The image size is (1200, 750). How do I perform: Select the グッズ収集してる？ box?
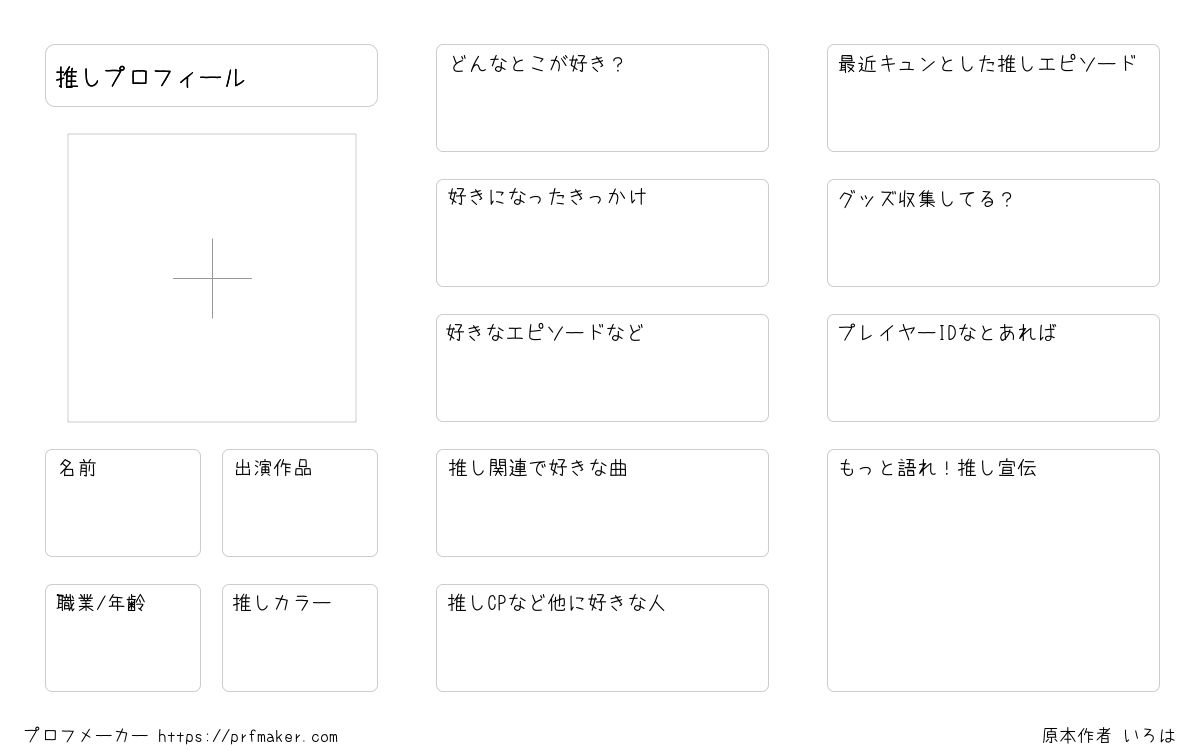(993, 233)
